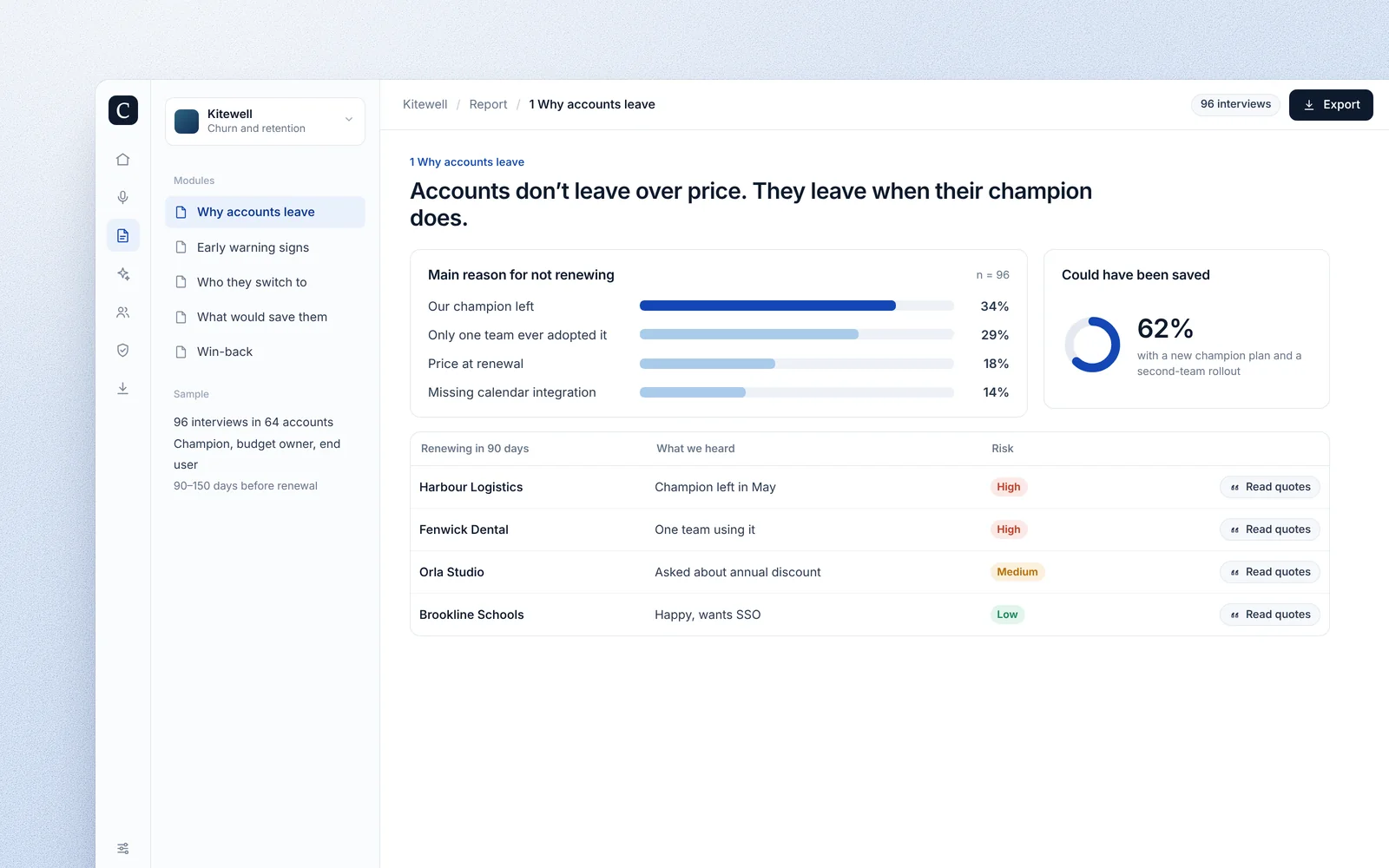Click the n = 96 sample label
1389x868 pixels.
coord(992,275)
